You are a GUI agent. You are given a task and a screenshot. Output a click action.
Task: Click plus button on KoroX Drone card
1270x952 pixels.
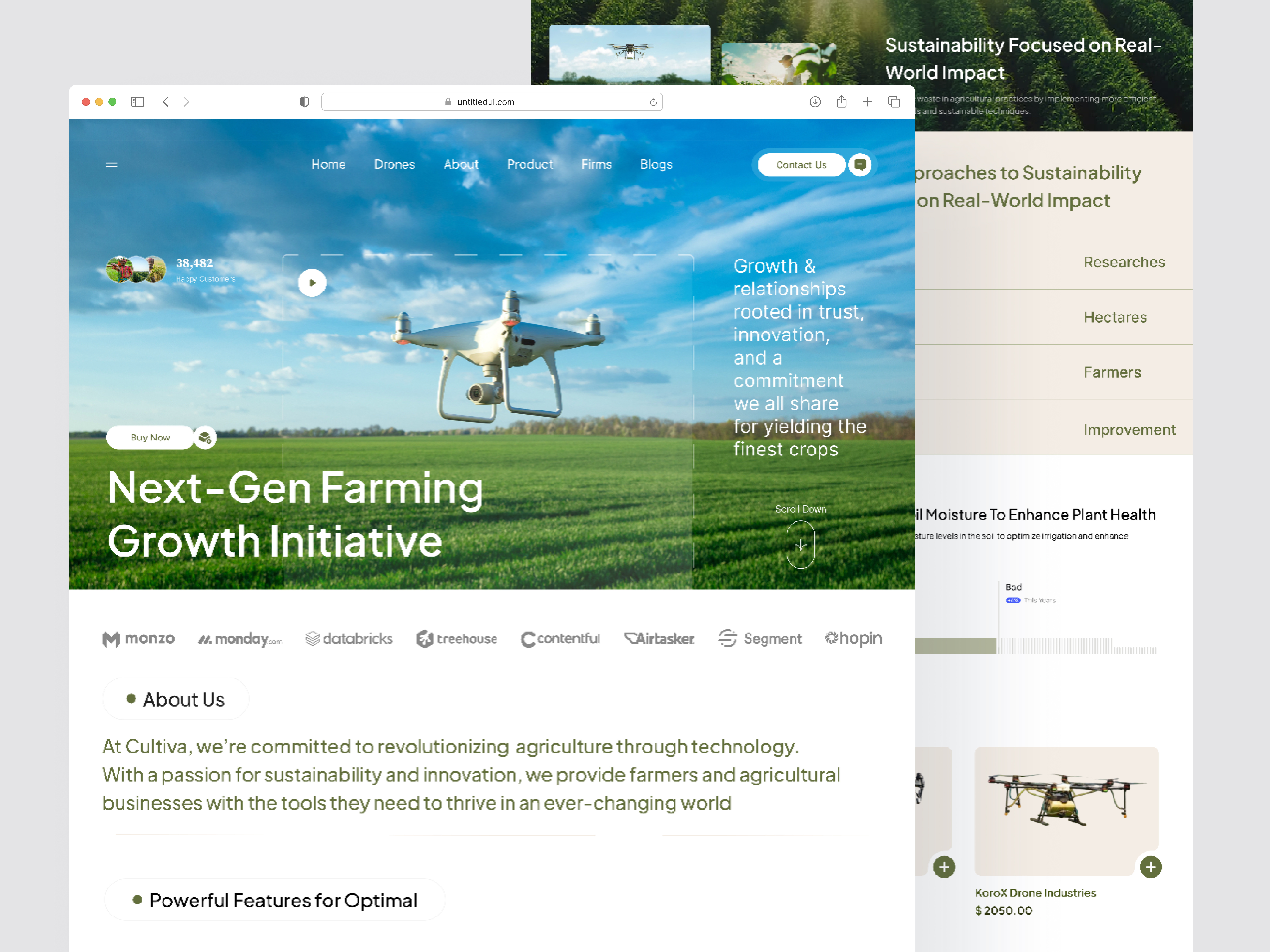(1151, 867)
